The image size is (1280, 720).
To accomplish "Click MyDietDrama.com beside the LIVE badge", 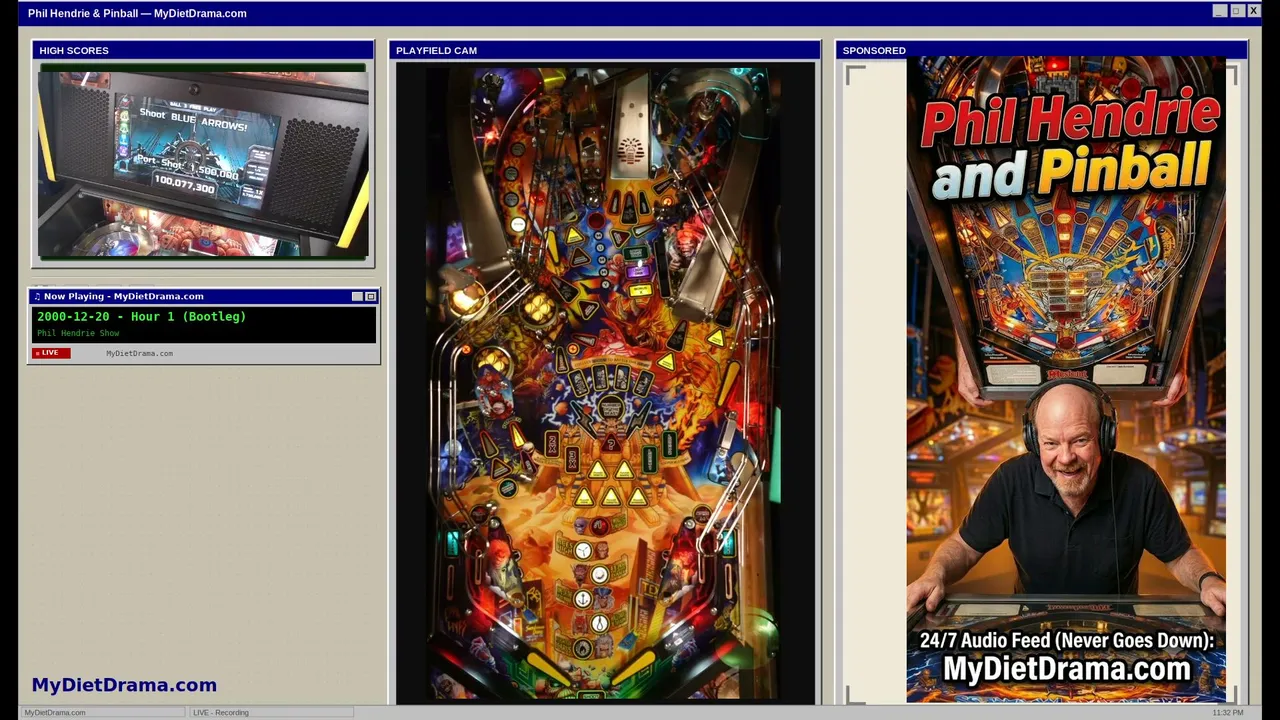I will tap(139, 353).
